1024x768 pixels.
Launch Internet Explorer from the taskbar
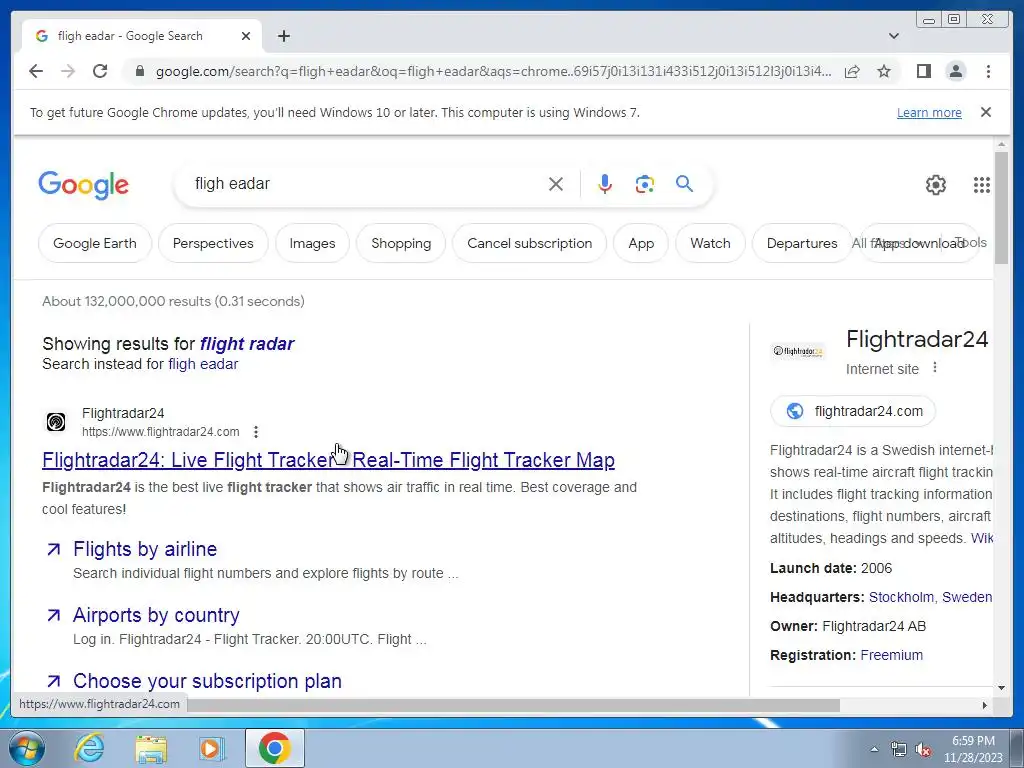[x=89, y=748]
